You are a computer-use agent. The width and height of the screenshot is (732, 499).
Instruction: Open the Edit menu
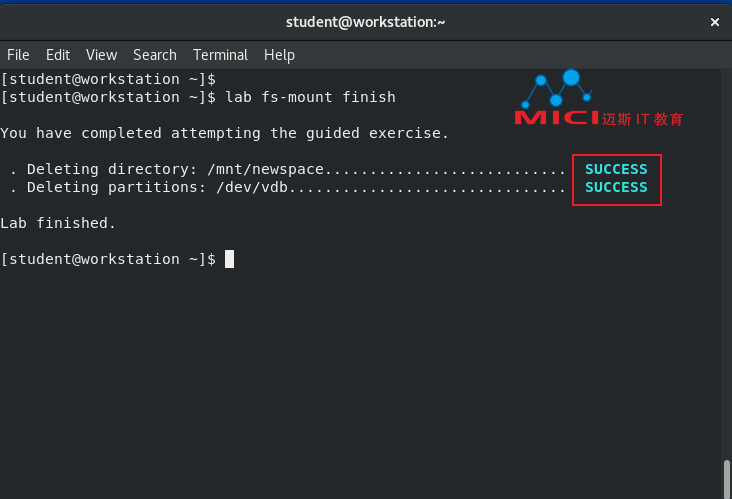coord(58,55)
